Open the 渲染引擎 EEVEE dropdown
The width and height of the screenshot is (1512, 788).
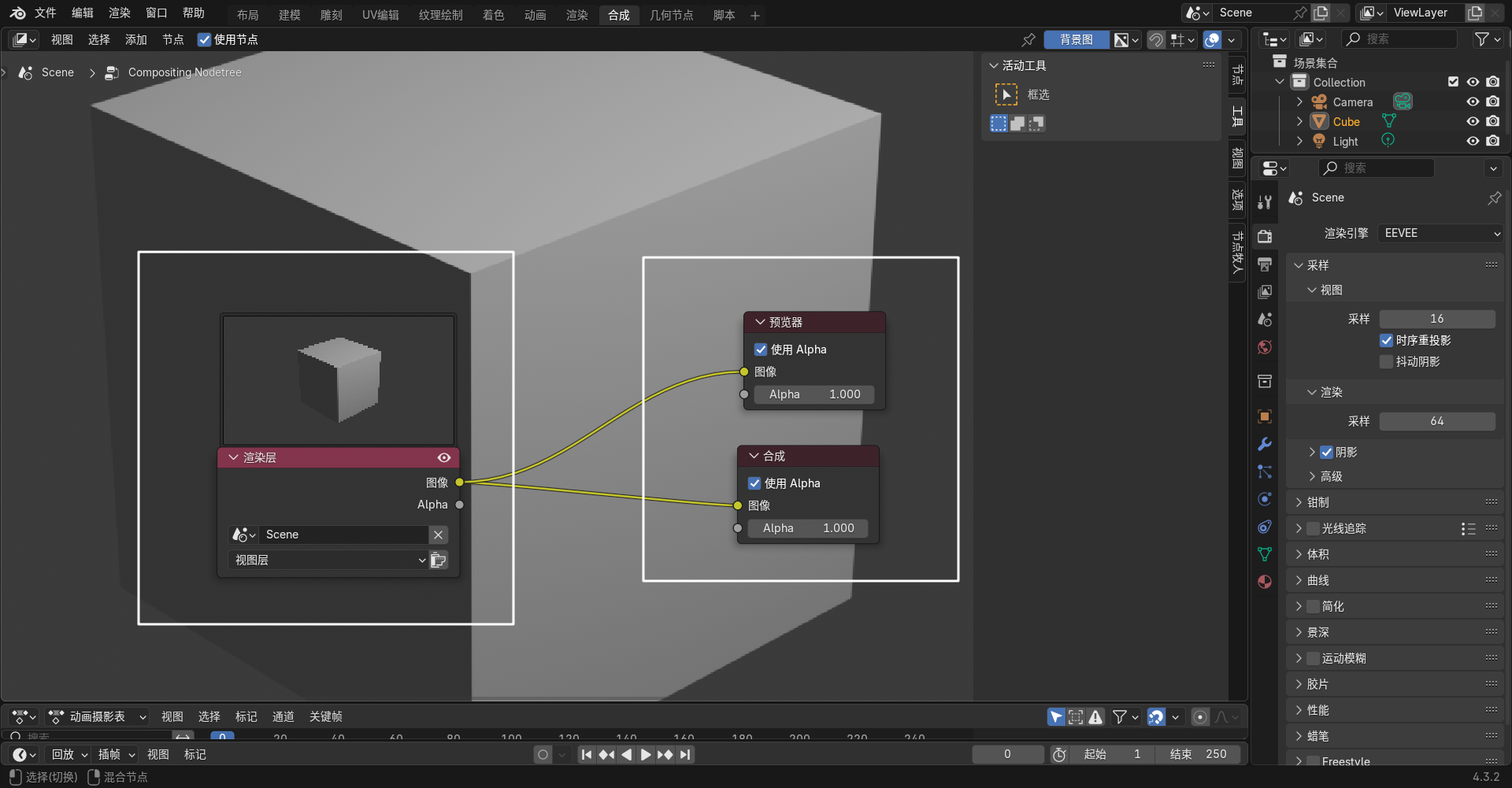click(1441, 233)
